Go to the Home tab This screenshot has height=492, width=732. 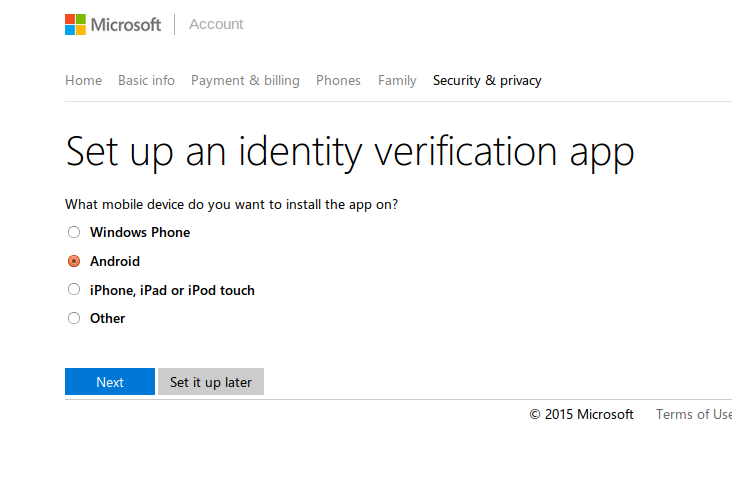84,80
